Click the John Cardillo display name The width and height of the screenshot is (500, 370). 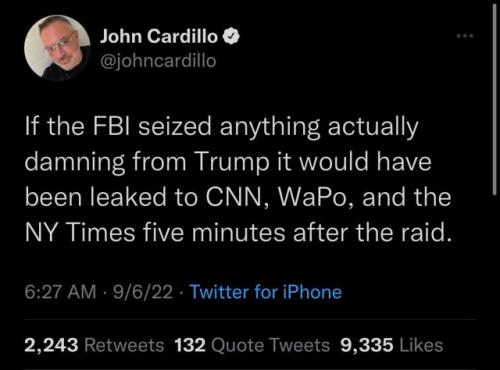[159, 36]
